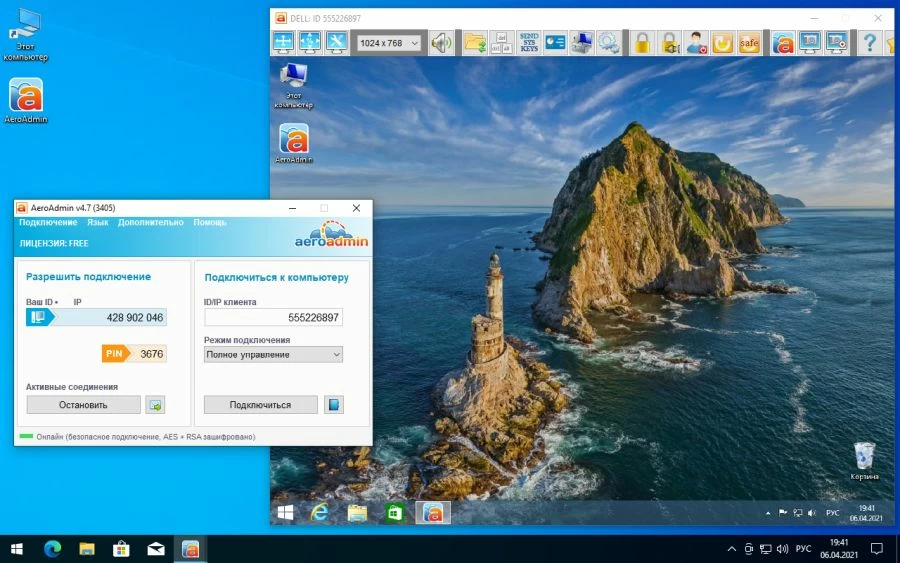900x563 pixels.
Task: Open the help question mark icon
Action: pyautogui.click(x=870, y=43)
